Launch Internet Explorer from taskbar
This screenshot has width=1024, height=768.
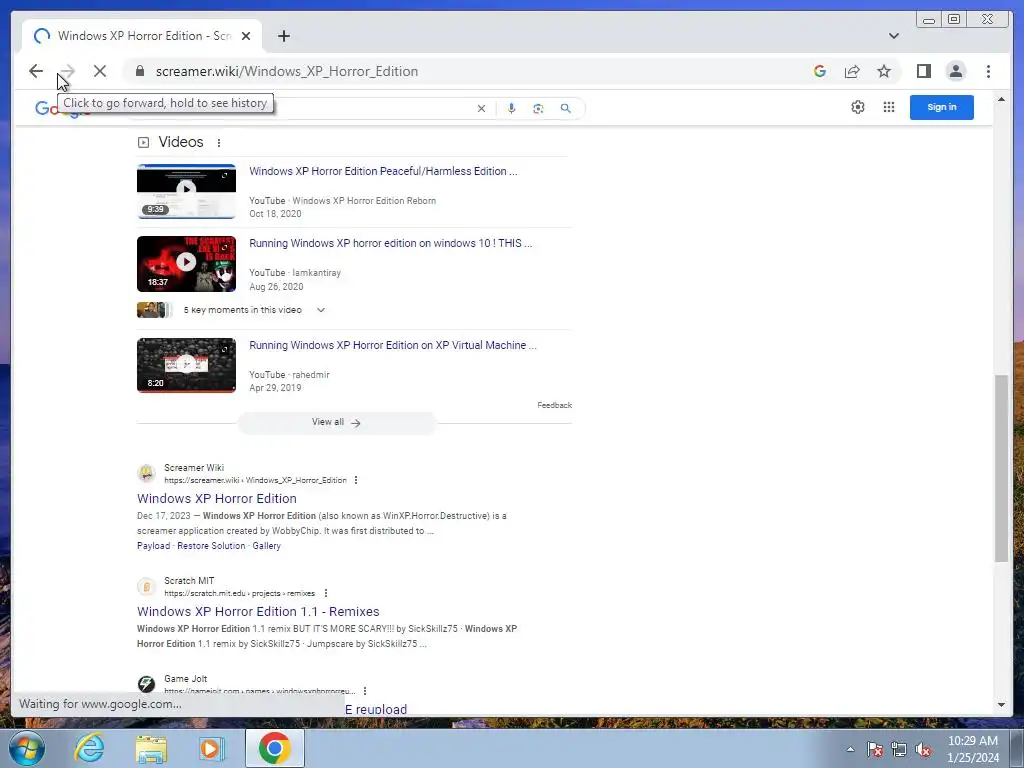[x=89, y=748]
